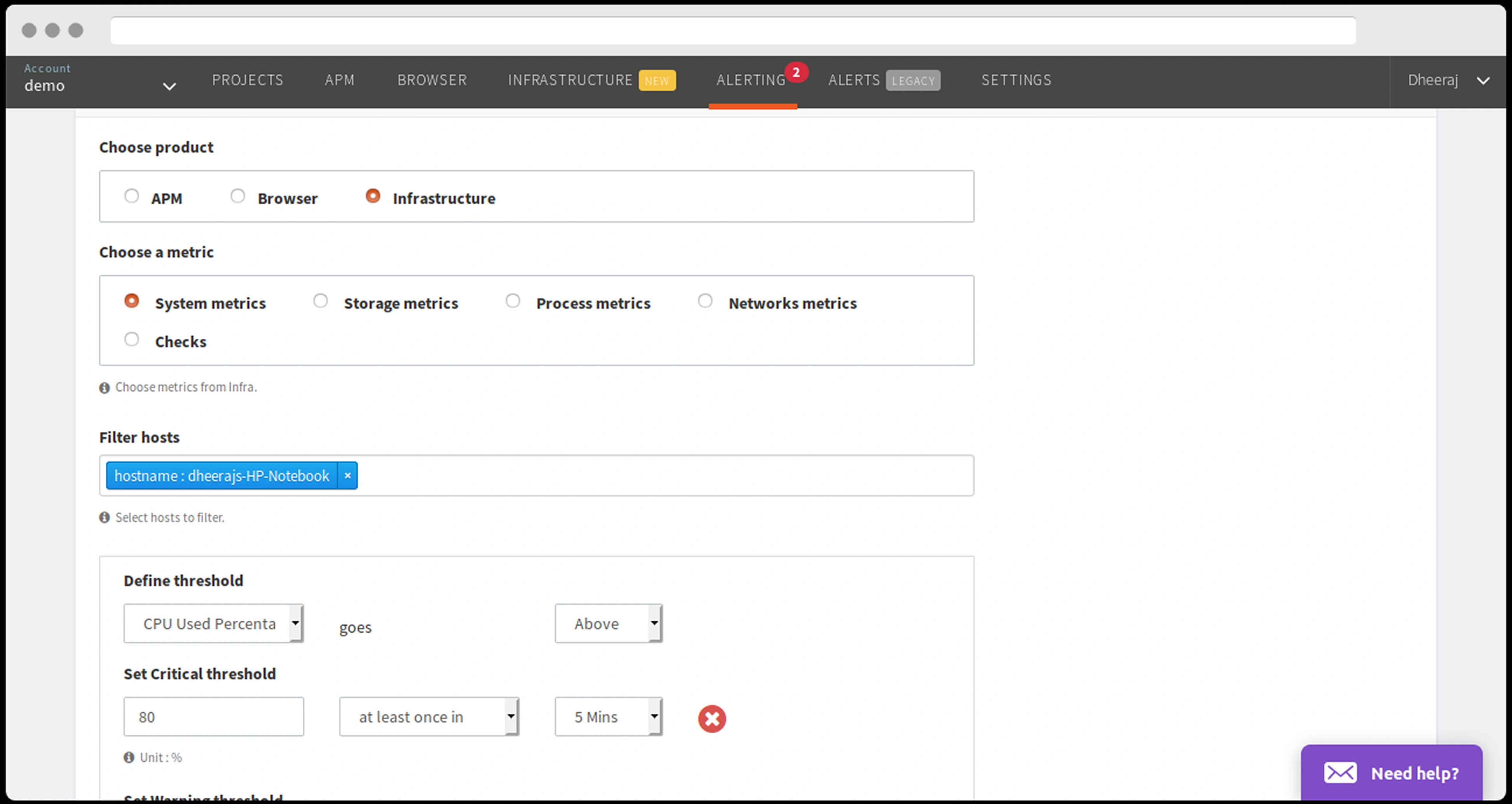This screenshot has width=1512, height=804.
Task: Click info icon beside Choose metrics from Infra
Action: (105, 388)
